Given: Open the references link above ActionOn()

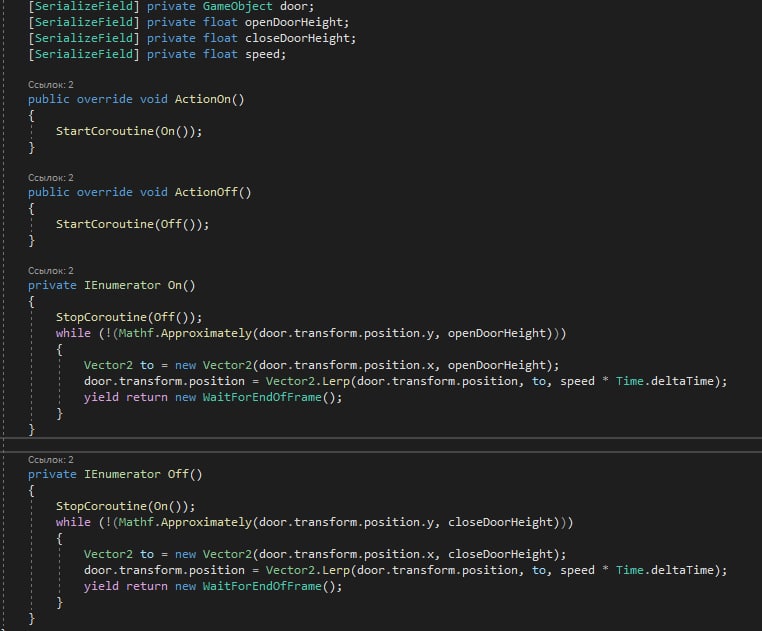Looking at the screenshot, I should (51, 85).
